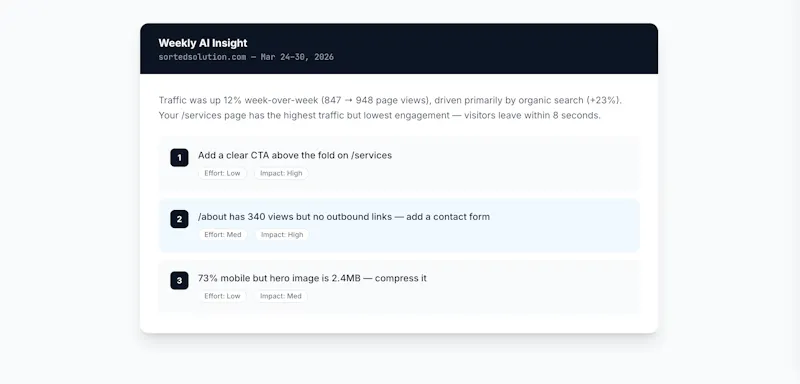Click the third recommendation card background
The height and width of the screenshot is (384, 800).
click(399, 287)
